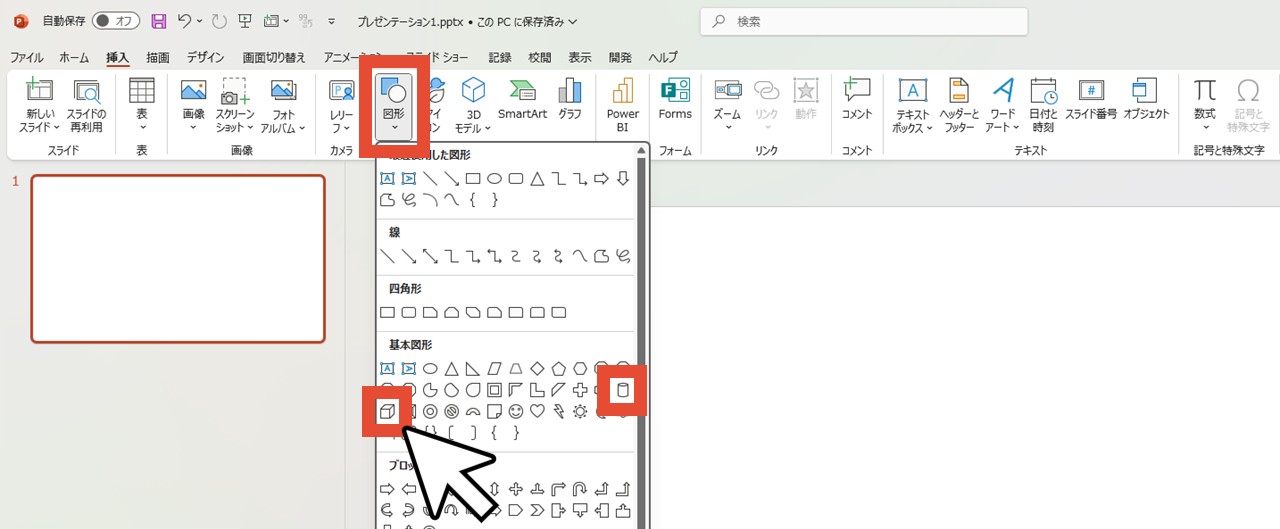Open Customize Quick Access Toolbar dropdown
The image size is (1280, 529).
point(331,21)
